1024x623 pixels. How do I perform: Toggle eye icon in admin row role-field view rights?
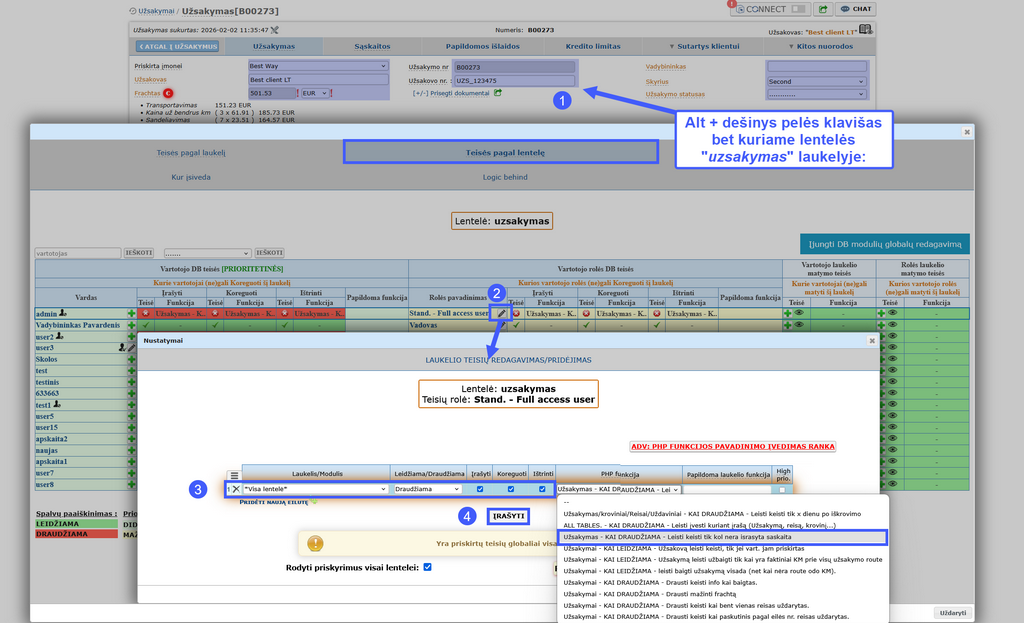[x=892, y=313]
